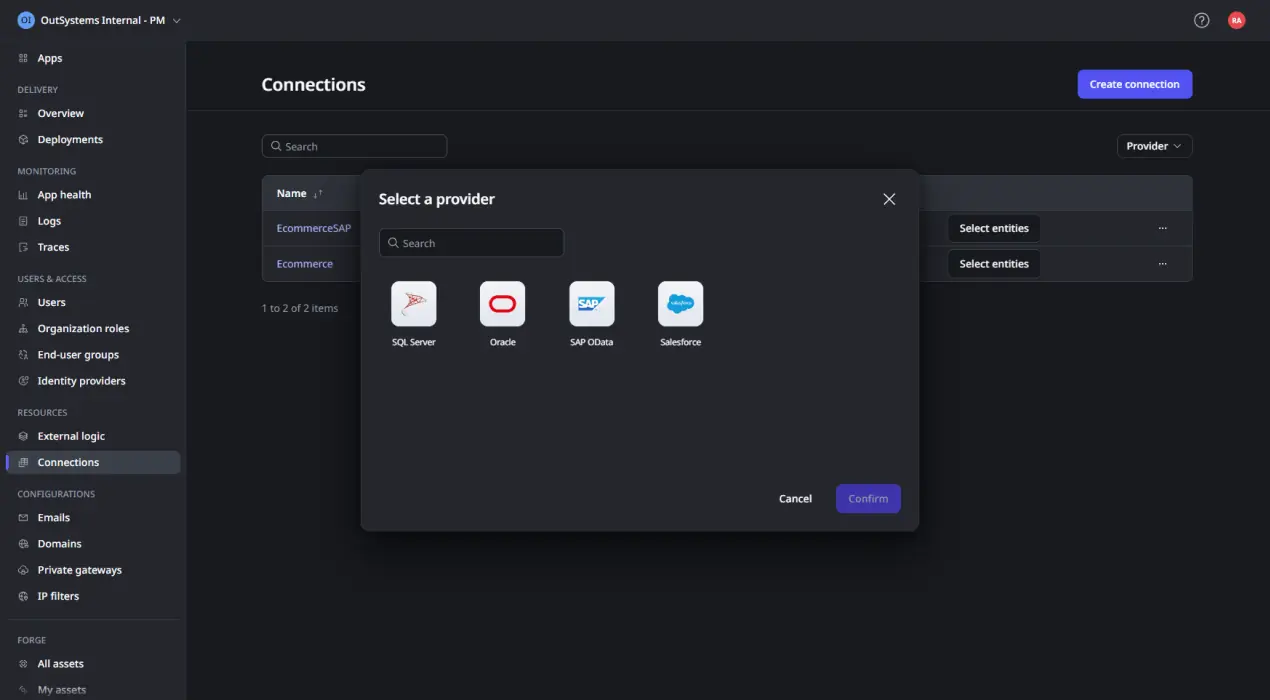Open the EcommerceSAP connection link
This screenshot has width=1270, height=700.
(x=313, y=228)
